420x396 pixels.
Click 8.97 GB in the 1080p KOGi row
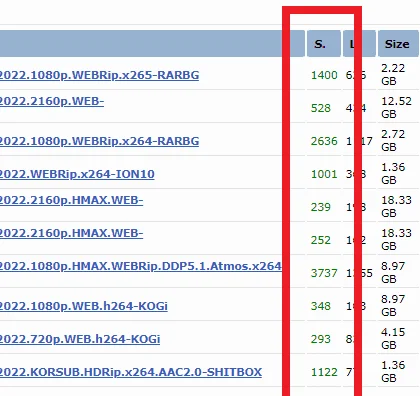point(393,306)
